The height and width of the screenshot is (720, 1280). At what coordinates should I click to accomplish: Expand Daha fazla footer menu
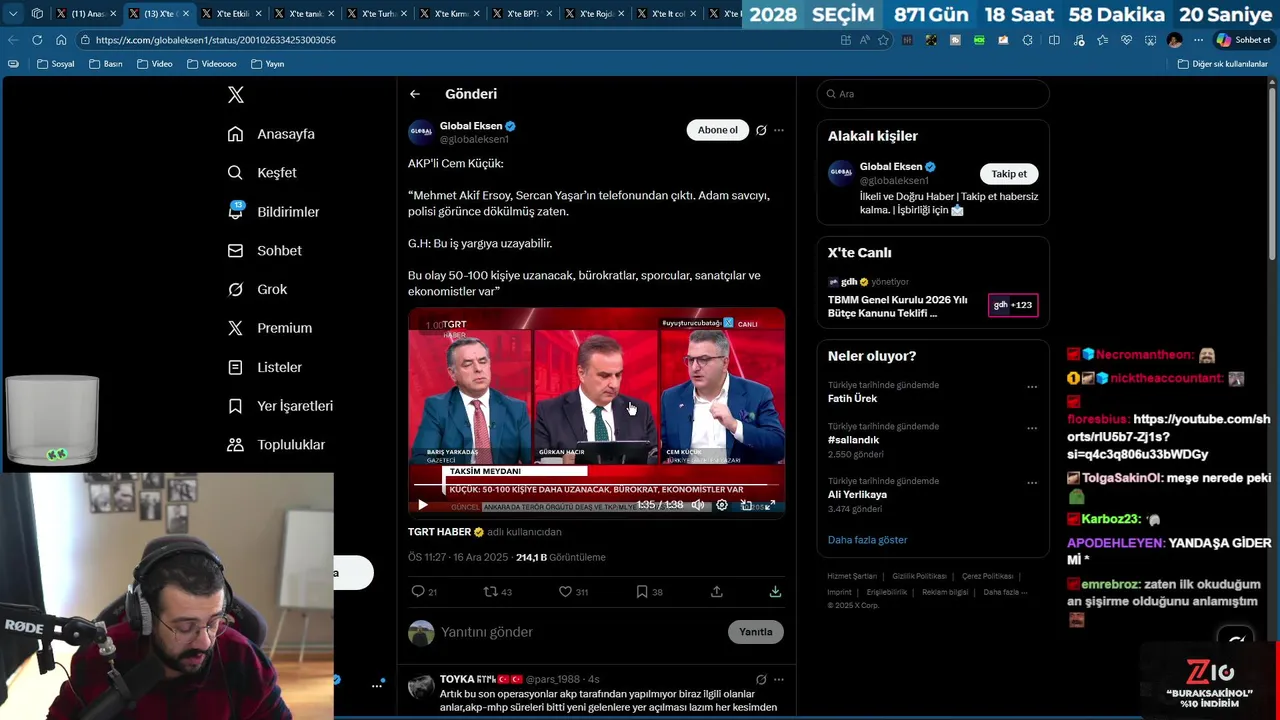click(1005, 592)
